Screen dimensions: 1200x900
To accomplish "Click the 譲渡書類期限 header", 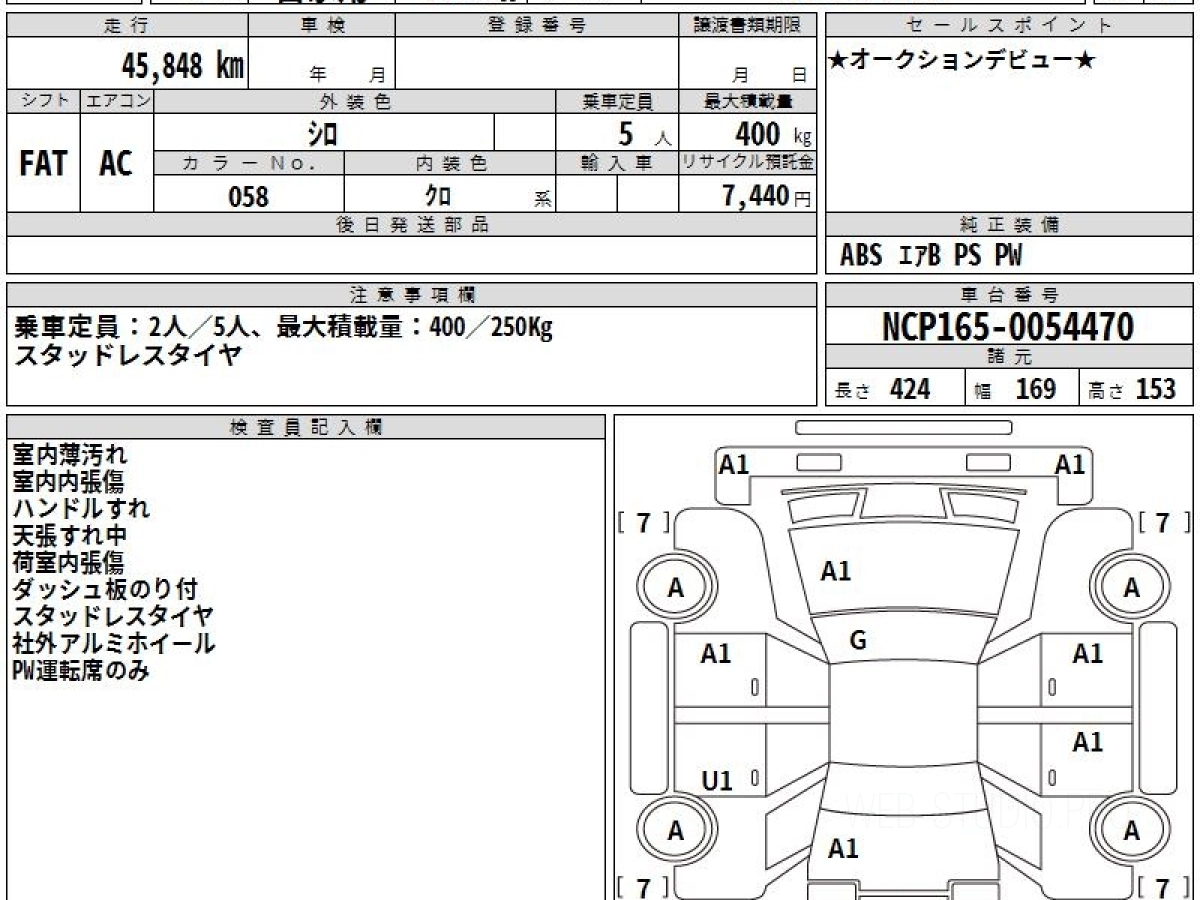I will click(747, 26).
